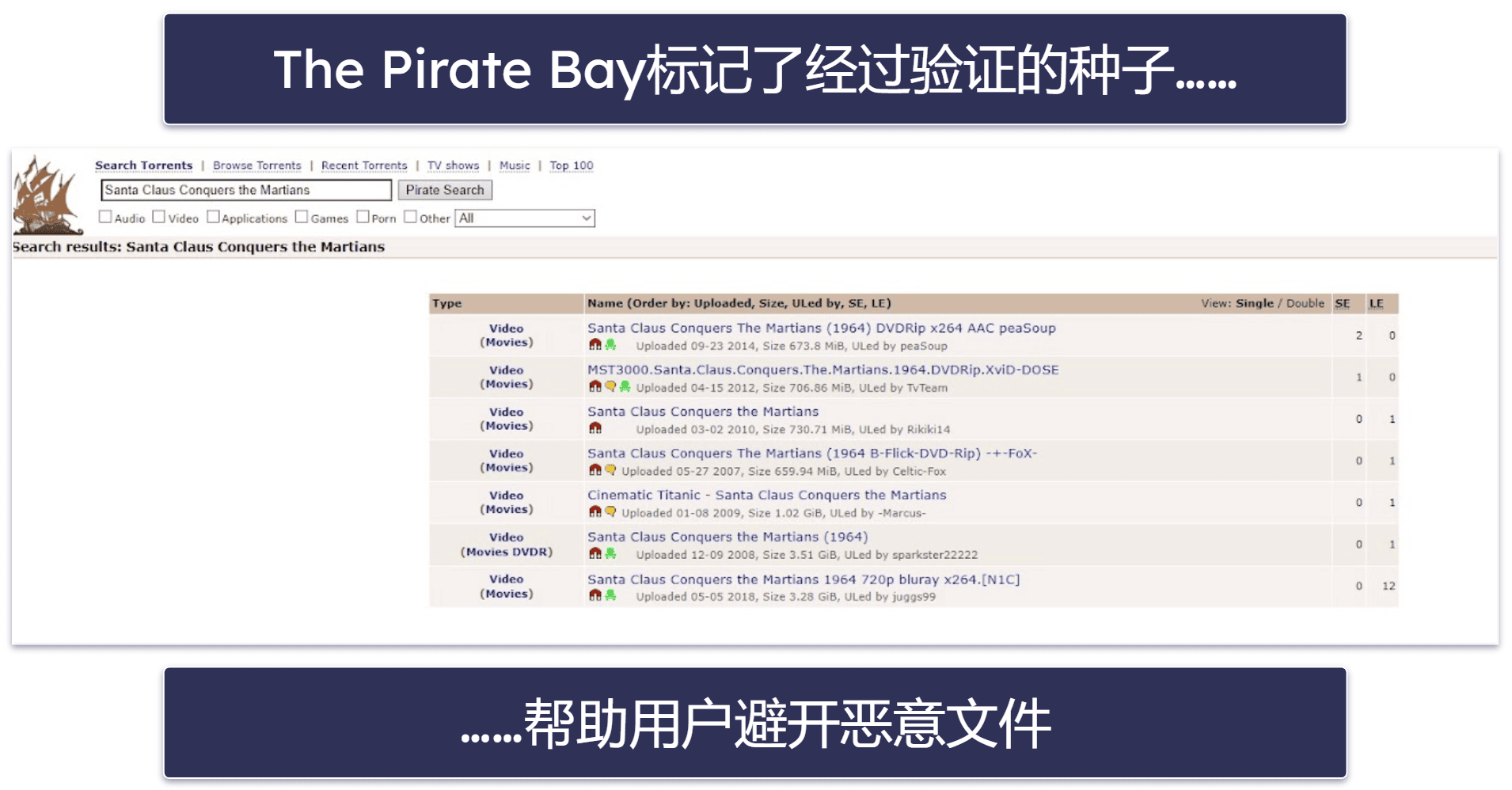Open Recent Torrents page

[364, 165]
